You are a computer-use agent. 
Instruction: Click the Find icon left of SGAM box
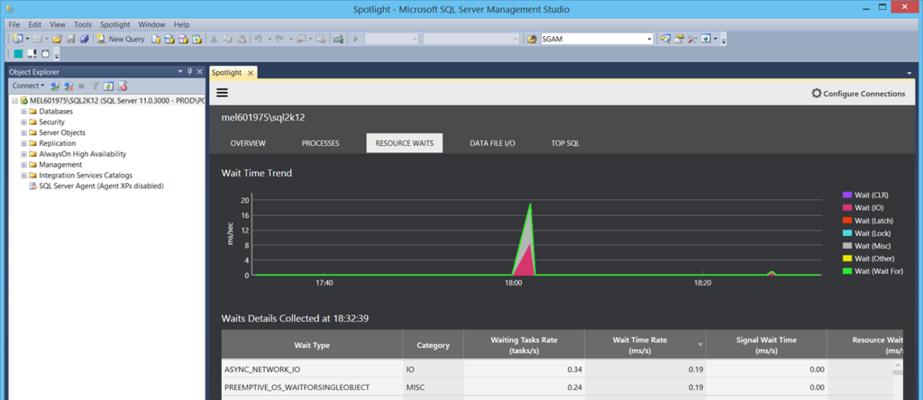[532, 39]
